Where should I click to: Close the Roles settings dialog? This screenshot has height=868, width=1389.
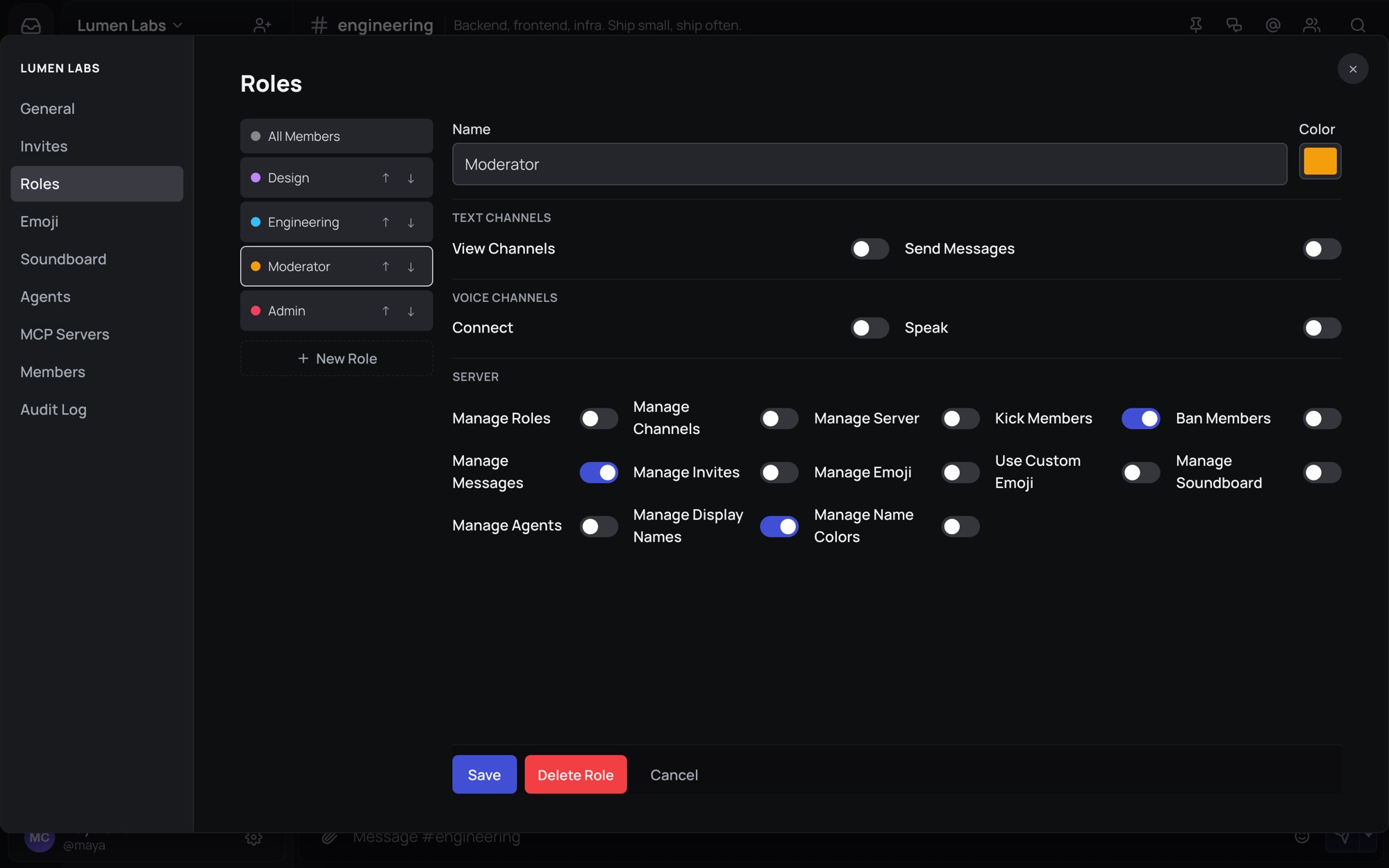tap(1353, 69)
